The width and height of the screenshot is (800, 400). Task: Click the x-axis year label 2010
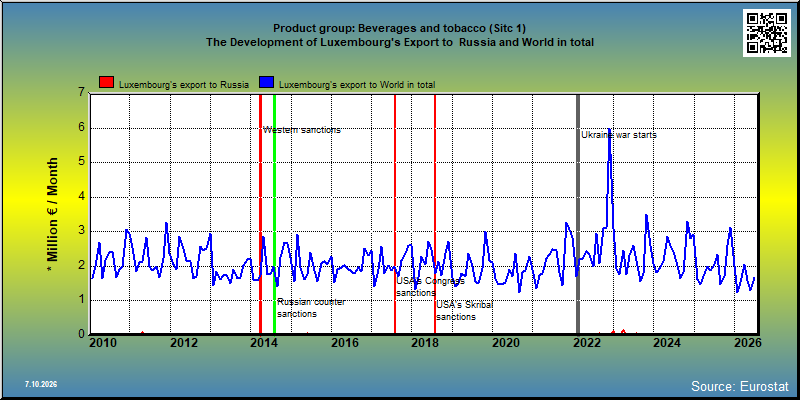(103, 342)
